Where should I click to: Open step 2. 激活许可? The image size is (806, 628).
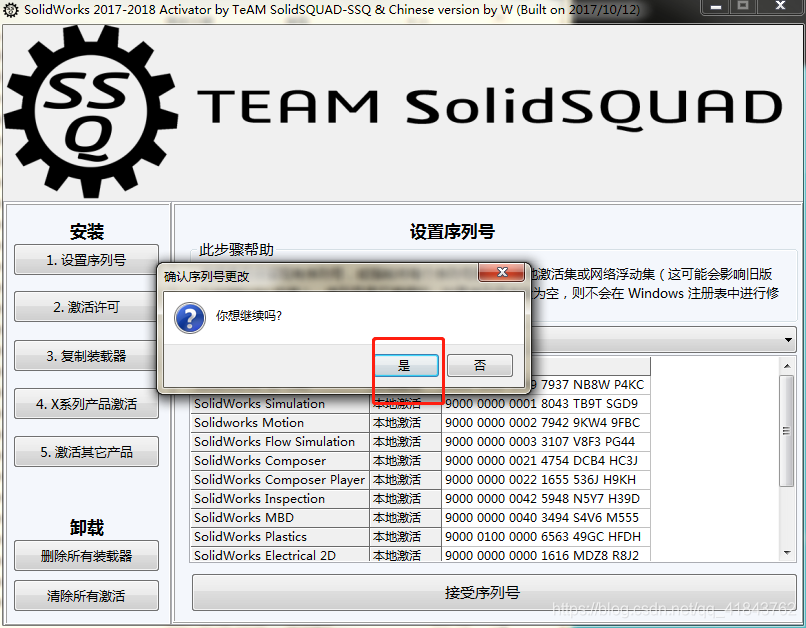click(x=86, y=307)
